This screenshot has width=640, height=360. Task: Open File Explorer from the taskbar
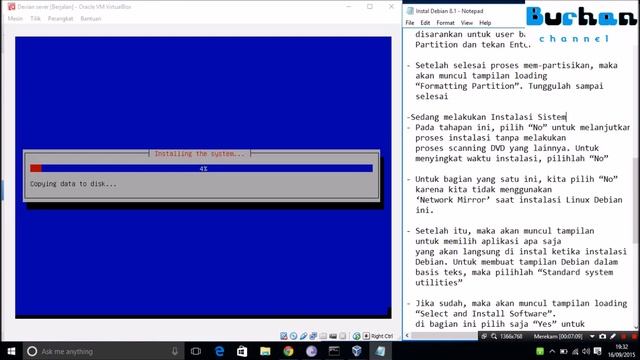click(x=265, y=351)
